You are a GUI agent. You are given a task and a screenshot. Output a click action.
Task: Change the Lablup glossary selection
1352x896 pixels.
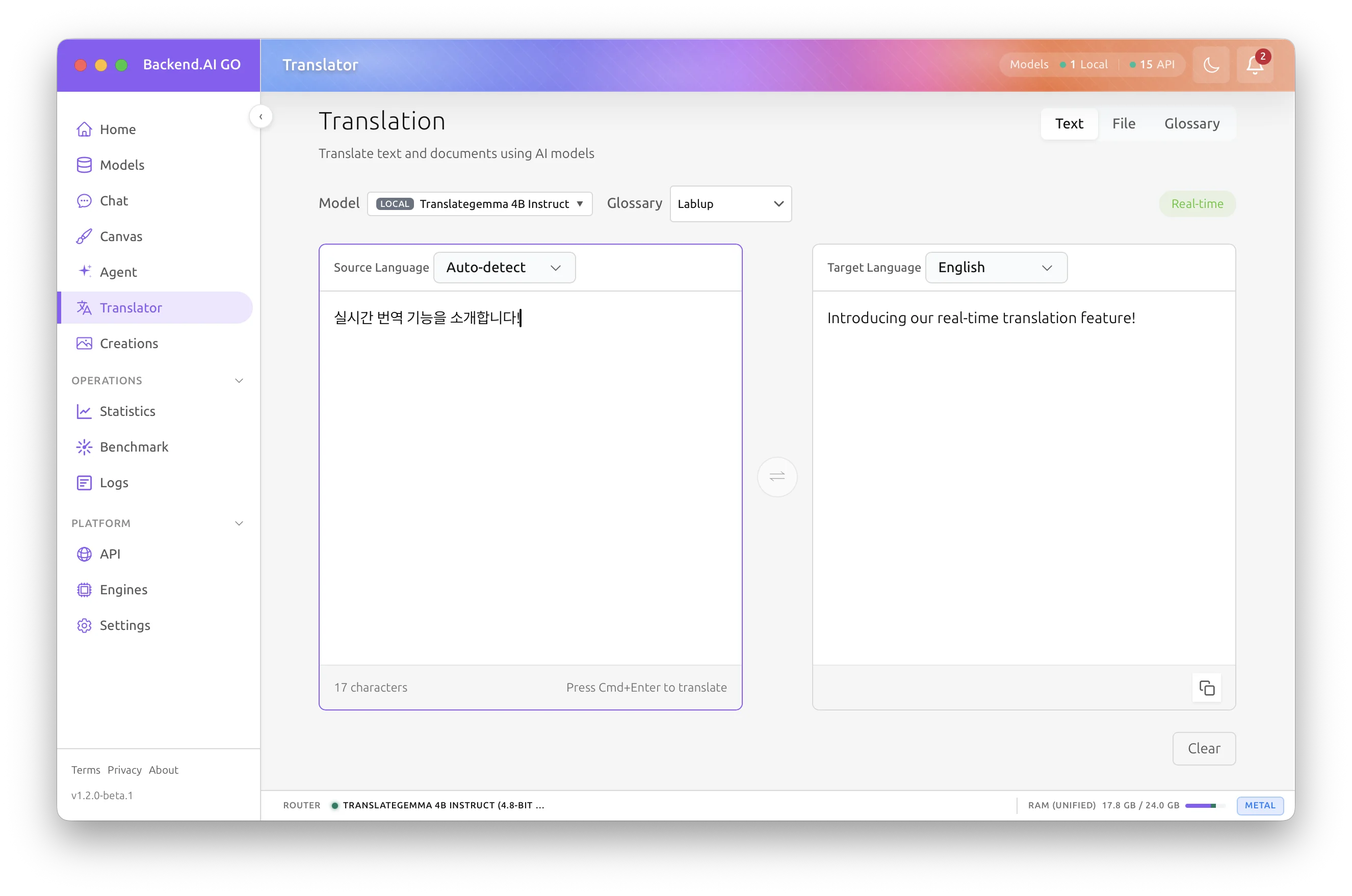click(731, 203)
